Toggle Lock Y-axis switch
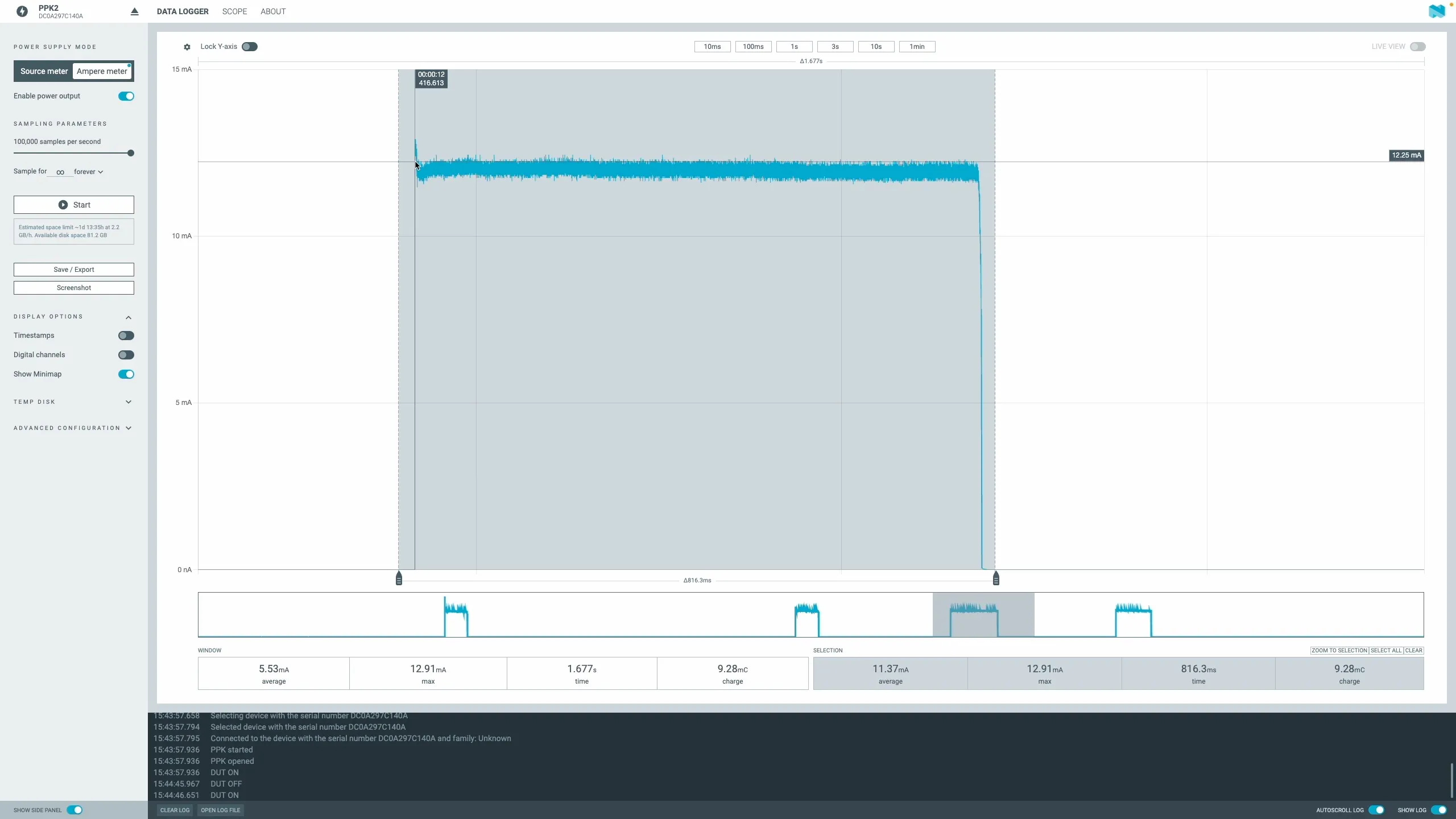The width and height of the screenshot is (1456, 819). click(249, 47)
